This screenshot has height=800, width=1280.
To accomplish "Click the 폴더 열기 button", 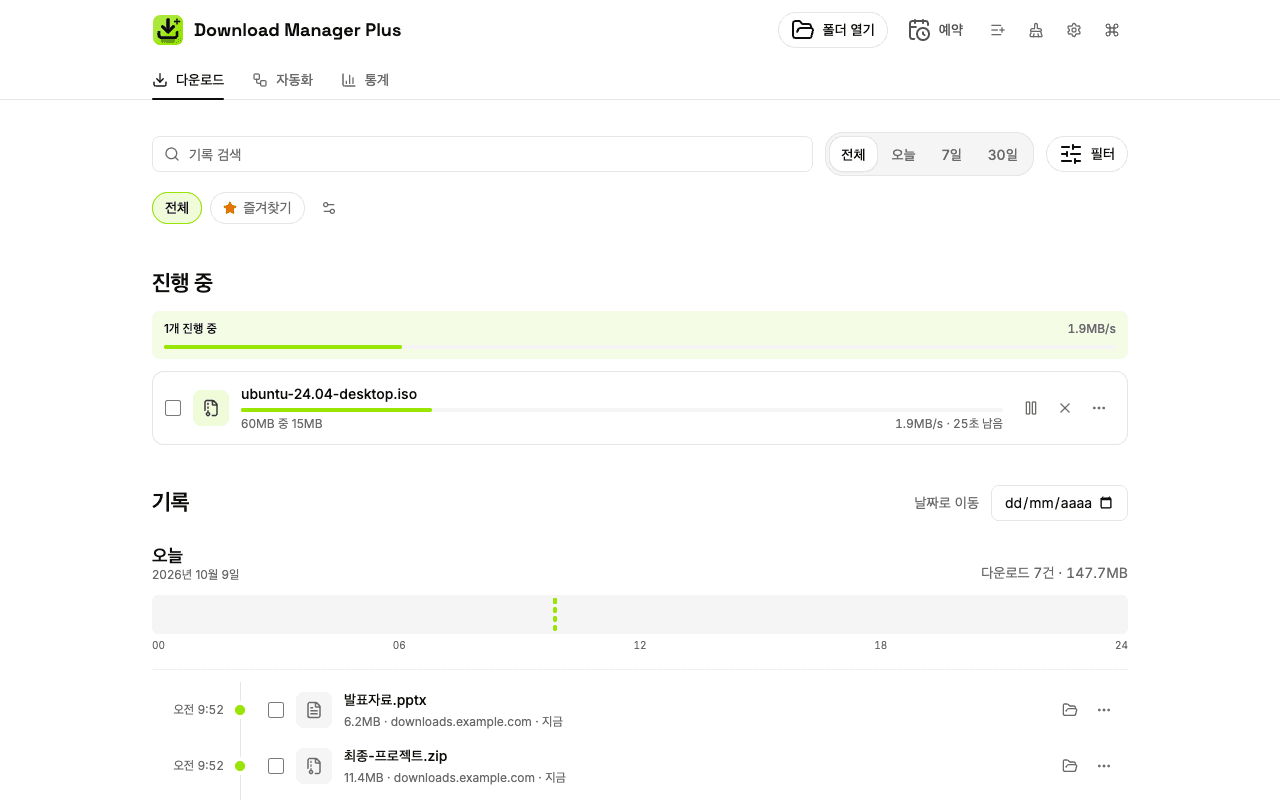I will click(833, 30).
